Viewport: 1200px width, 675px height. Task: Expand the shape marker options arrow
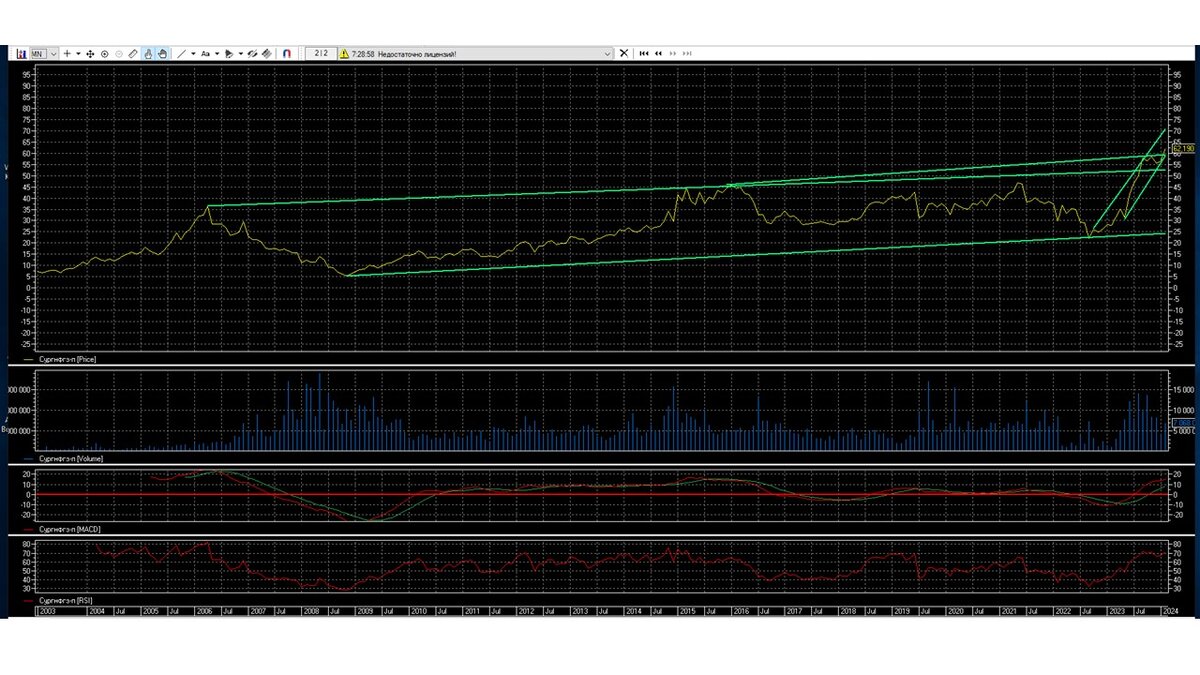(241, 54)
